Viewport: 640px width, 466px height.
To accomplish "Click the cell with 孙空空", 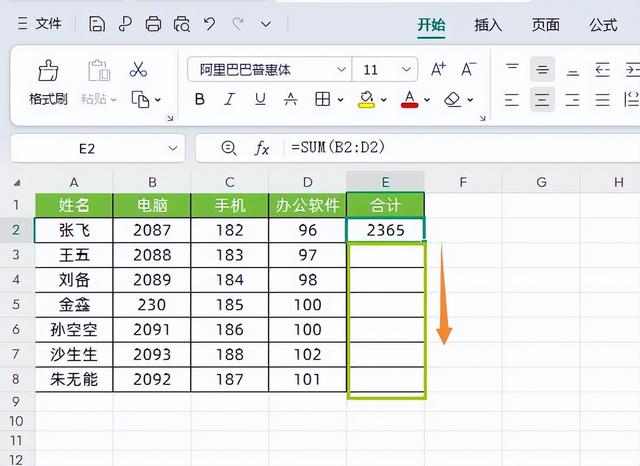I will coord(74,329).
